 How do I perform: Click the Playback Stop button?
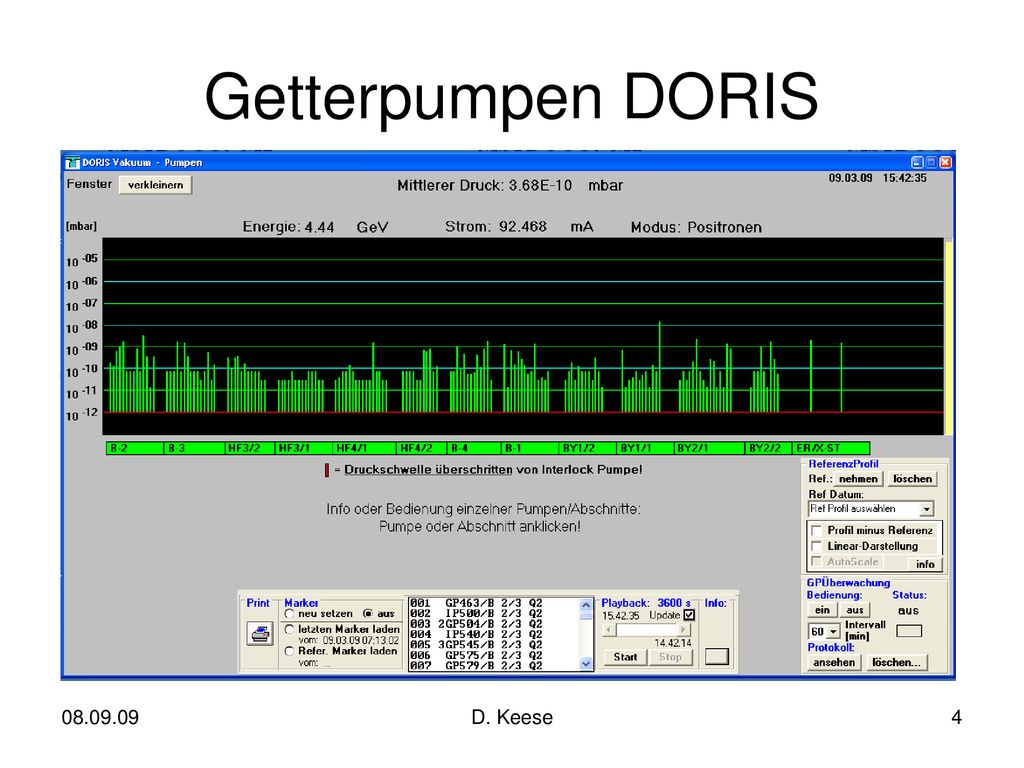[670, 657]
